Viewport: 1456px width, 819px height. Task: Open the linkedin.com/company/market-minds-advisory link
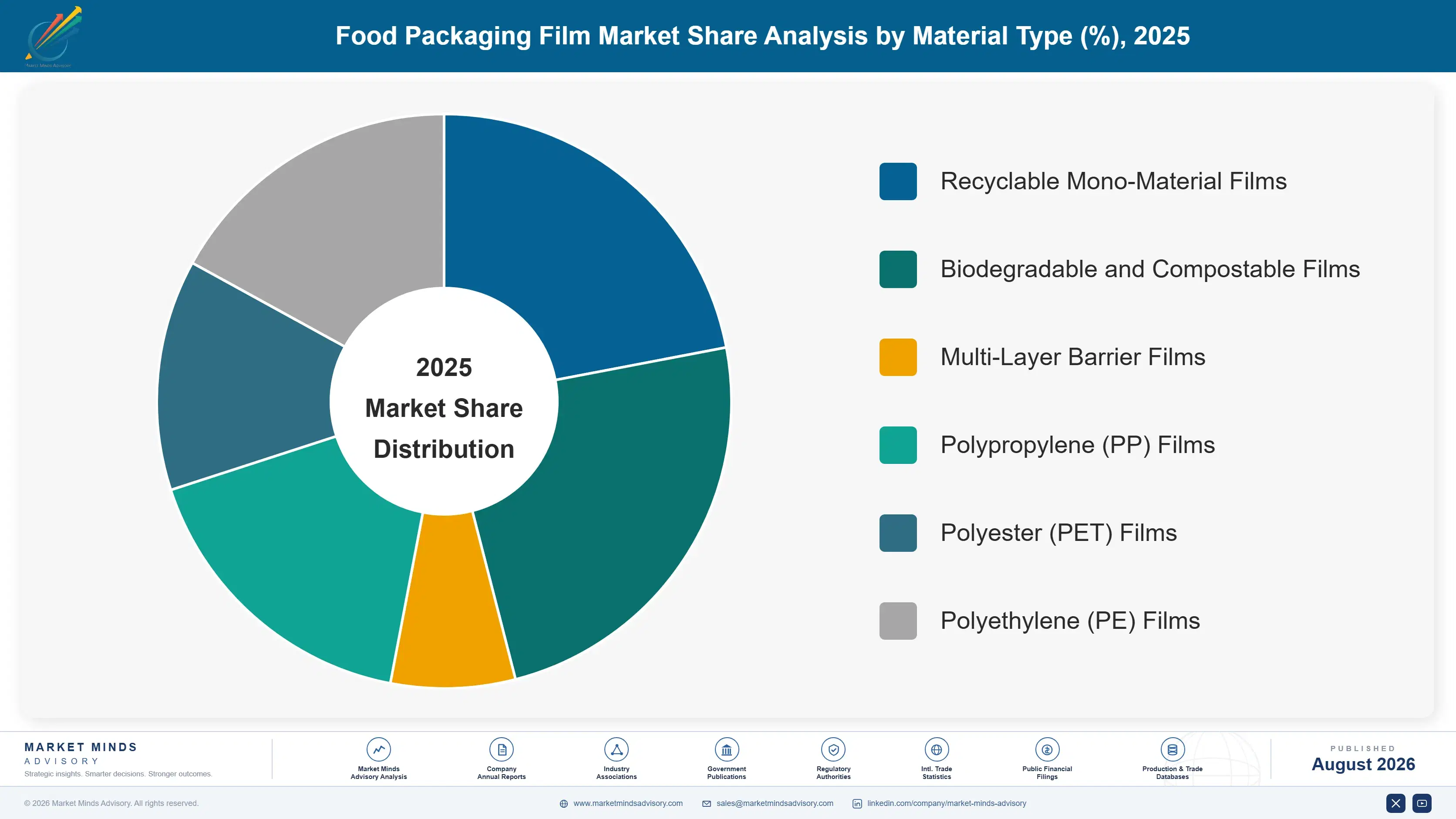(x=947, y=803)
